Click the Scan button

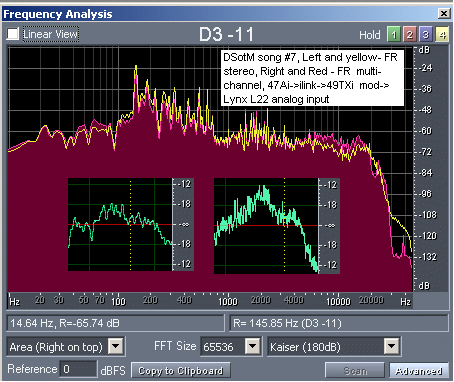point(355,371)
